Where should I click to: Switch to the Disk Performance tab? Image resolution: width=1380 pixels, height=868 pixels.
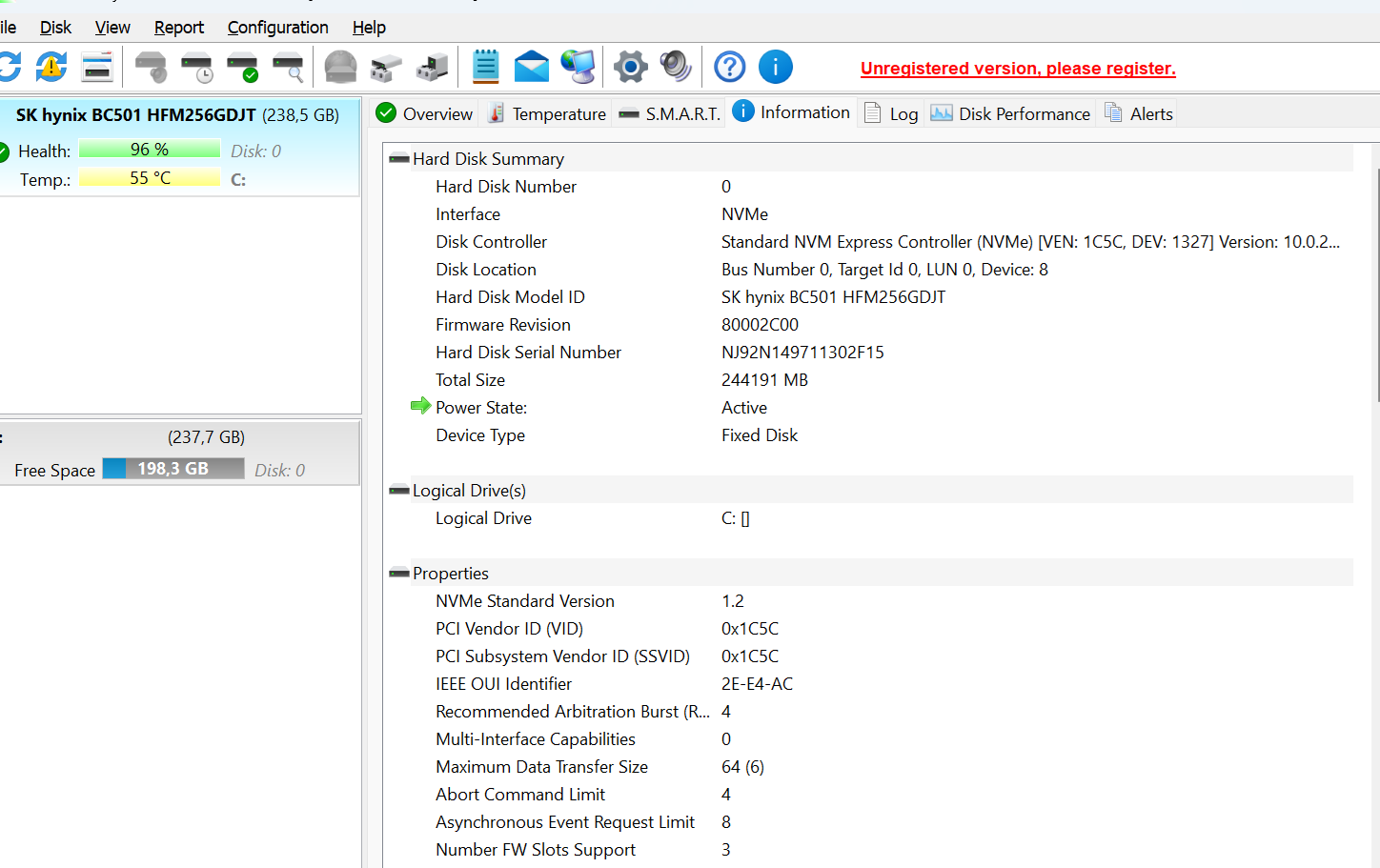click(x=1011, y=114)
